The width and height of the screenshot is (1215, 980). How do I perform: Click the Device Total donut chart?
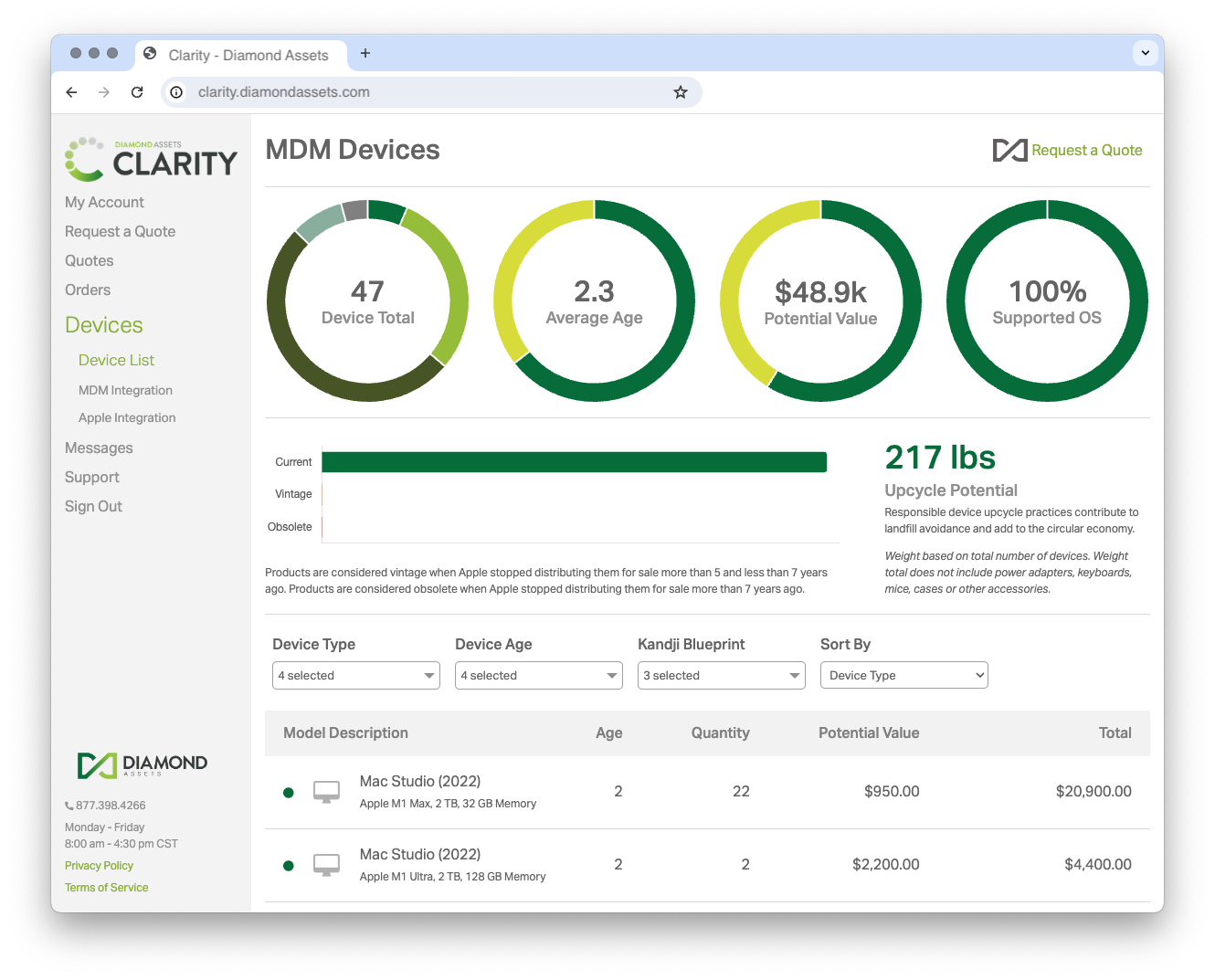pyautogui.click(x=367, y=300)
